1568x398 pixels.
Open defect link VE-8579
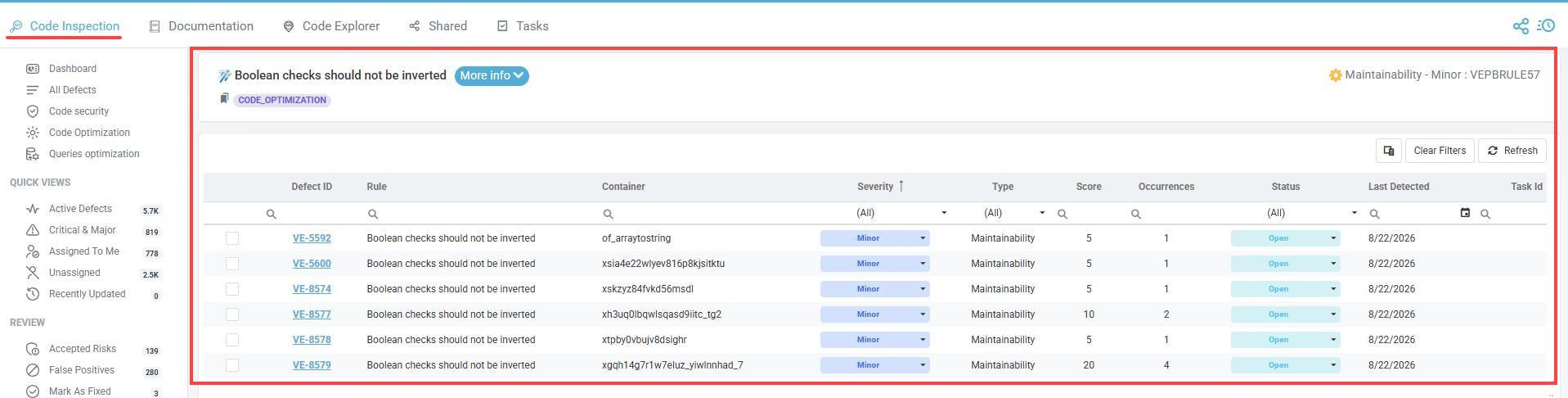312,365
